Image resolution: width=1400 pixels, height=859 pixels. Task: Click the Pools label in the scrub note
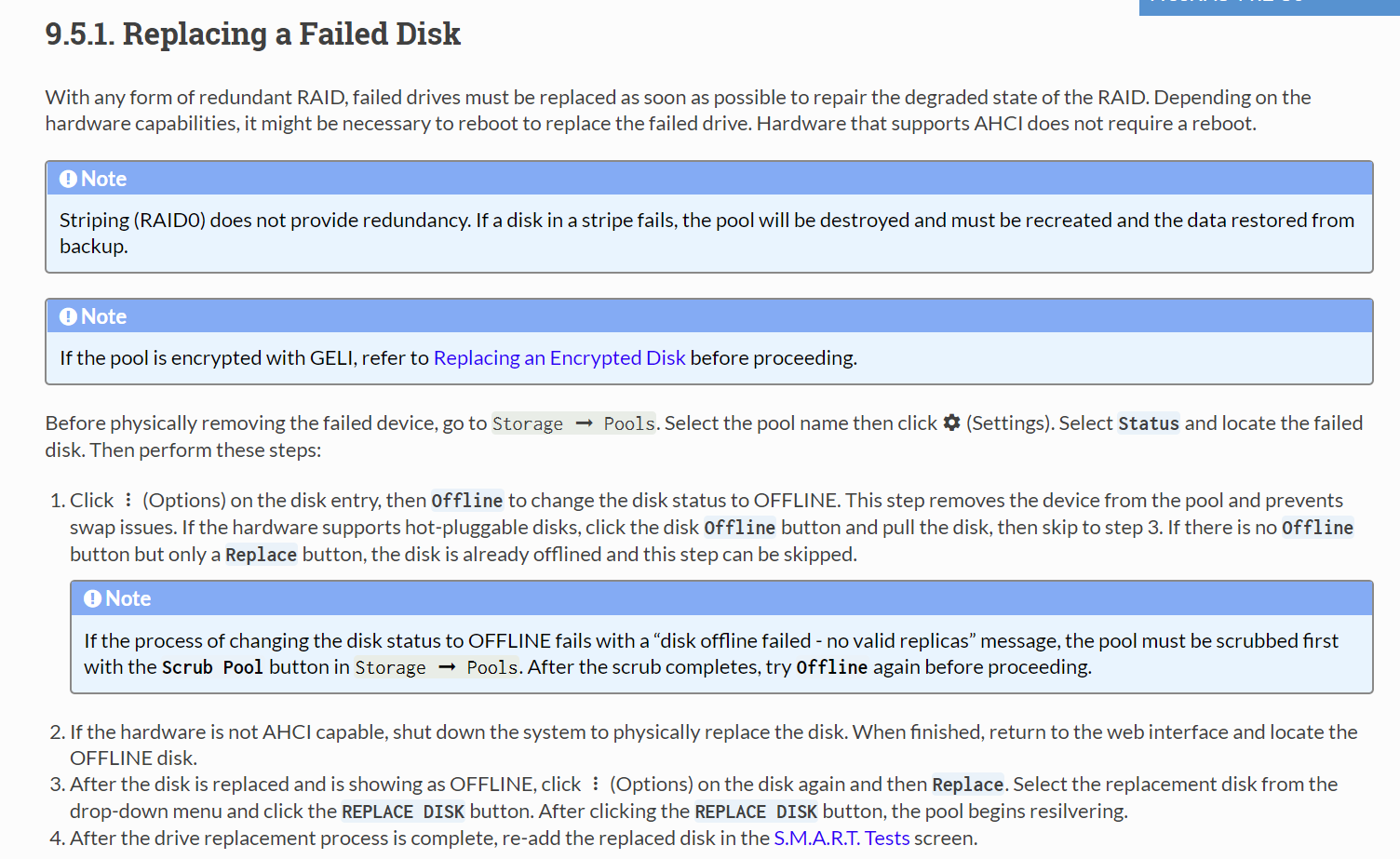click(491, 667)
